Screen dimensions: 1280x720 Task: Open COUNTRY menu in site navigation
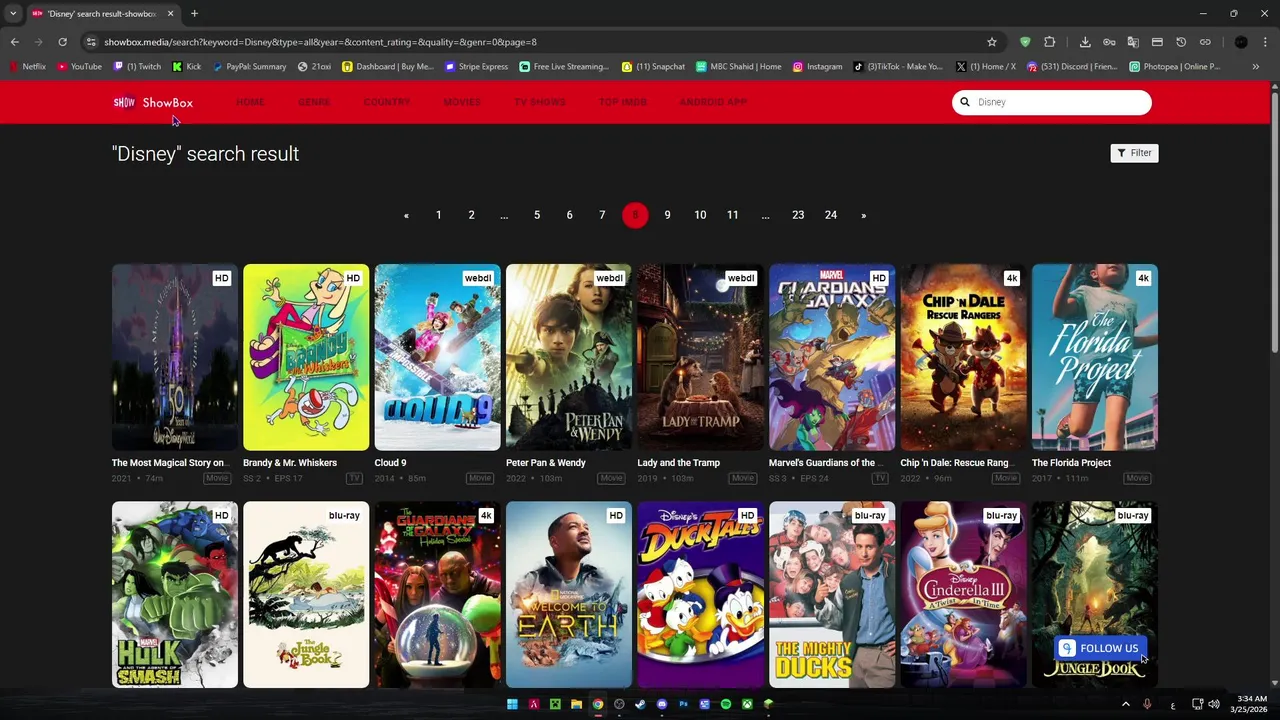pyautogui.click(x=387, y=102)
